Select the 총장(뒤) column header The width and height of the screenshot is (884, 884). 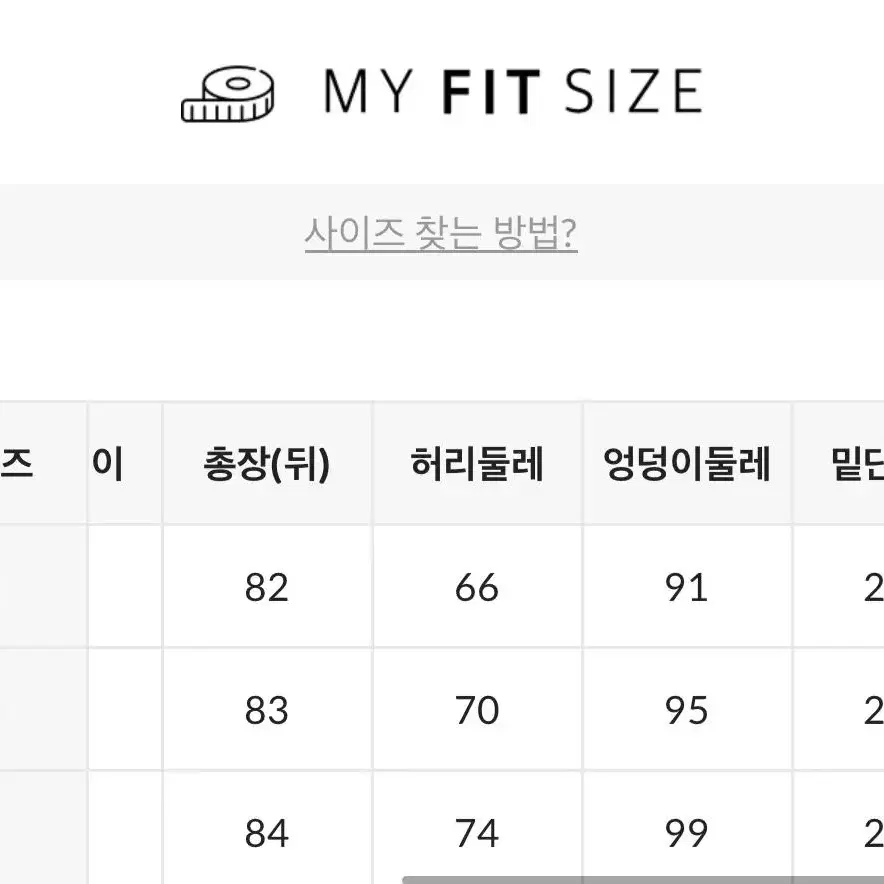(x=267, y=463)
